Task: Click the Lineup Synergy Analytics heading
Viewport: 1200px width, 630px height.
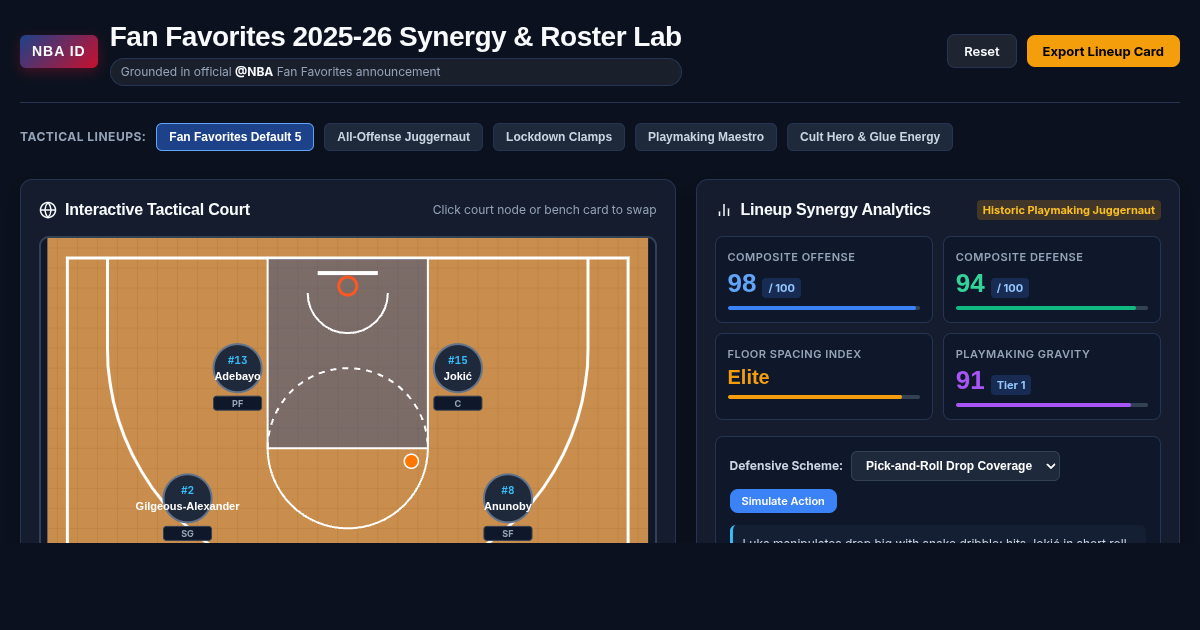Action: coord(835,210)
